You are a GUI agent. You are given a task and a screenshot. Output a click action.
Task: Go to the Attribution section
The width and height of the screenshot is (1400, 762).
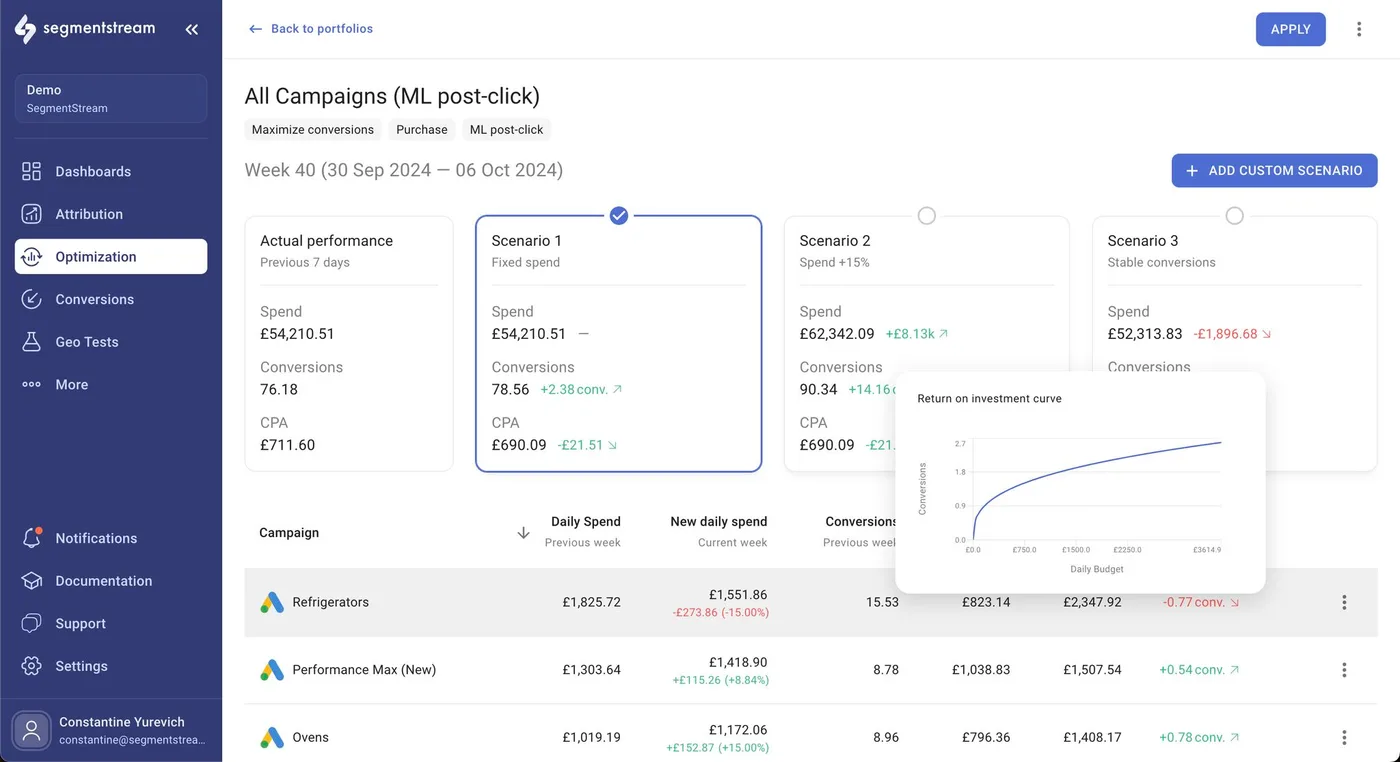(x=89, y=214)
